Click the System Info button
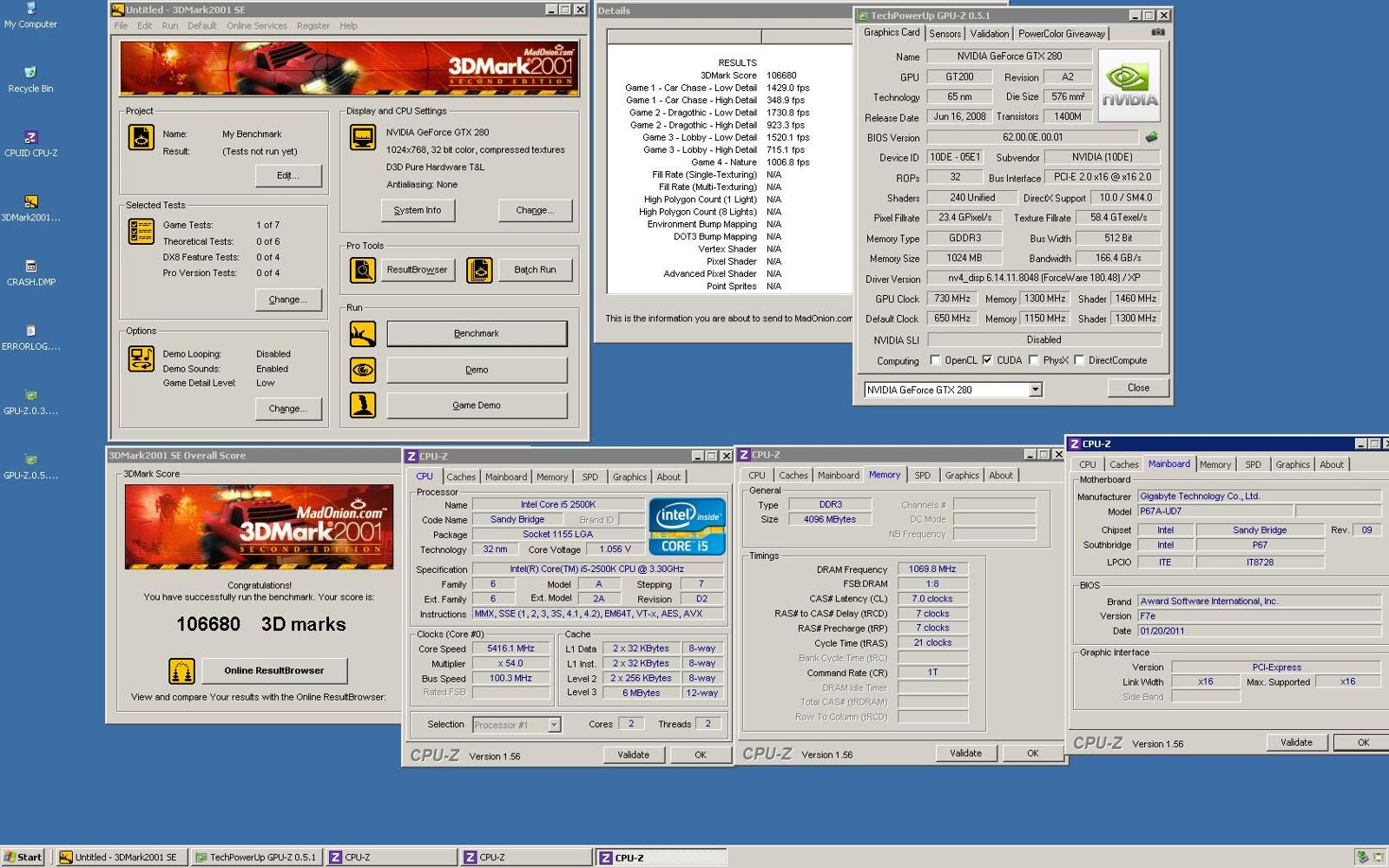The width and height of the screenshot is (1389, 868). 418,210
